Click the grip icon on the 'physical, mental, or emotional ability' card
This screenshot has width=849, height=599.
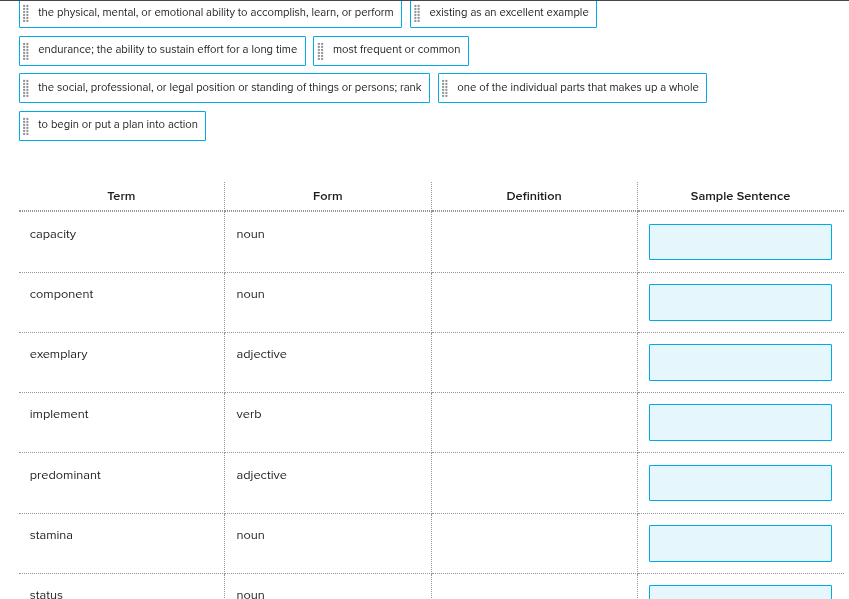[25, 13]
